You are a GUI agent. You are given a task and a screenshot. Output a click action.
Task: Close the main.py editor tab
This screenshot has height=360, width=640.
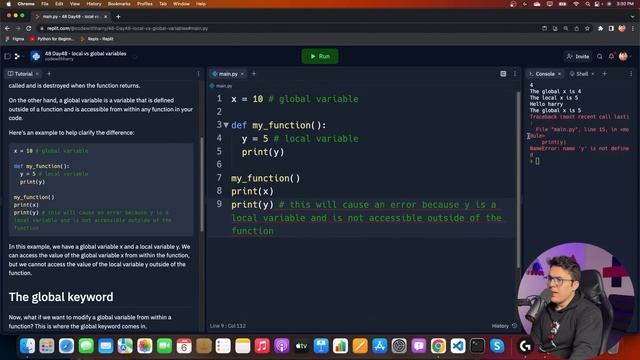[x=242, y=74]
